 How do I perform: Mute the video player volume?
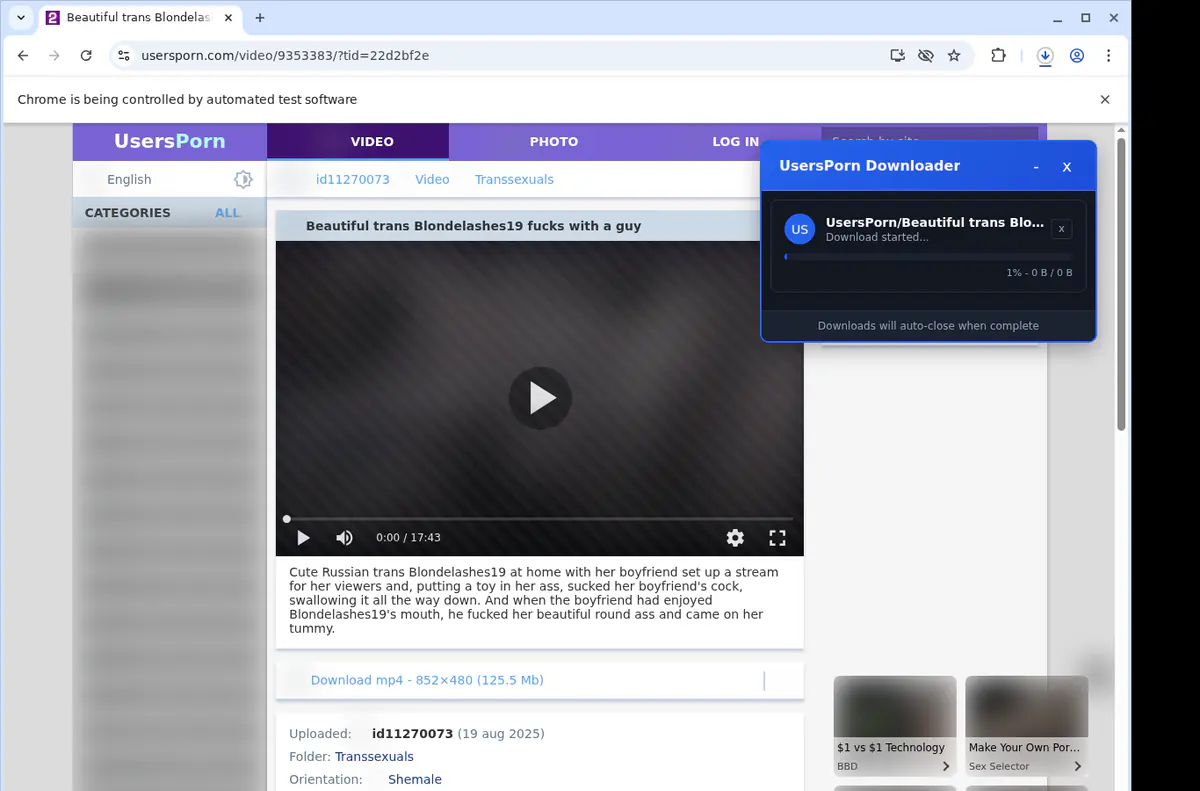[344, 538]
